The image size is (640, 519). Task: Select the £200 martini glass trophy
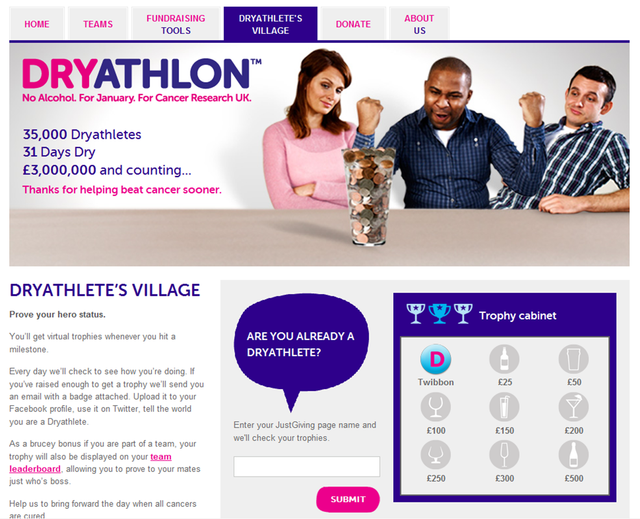(573, 407)
